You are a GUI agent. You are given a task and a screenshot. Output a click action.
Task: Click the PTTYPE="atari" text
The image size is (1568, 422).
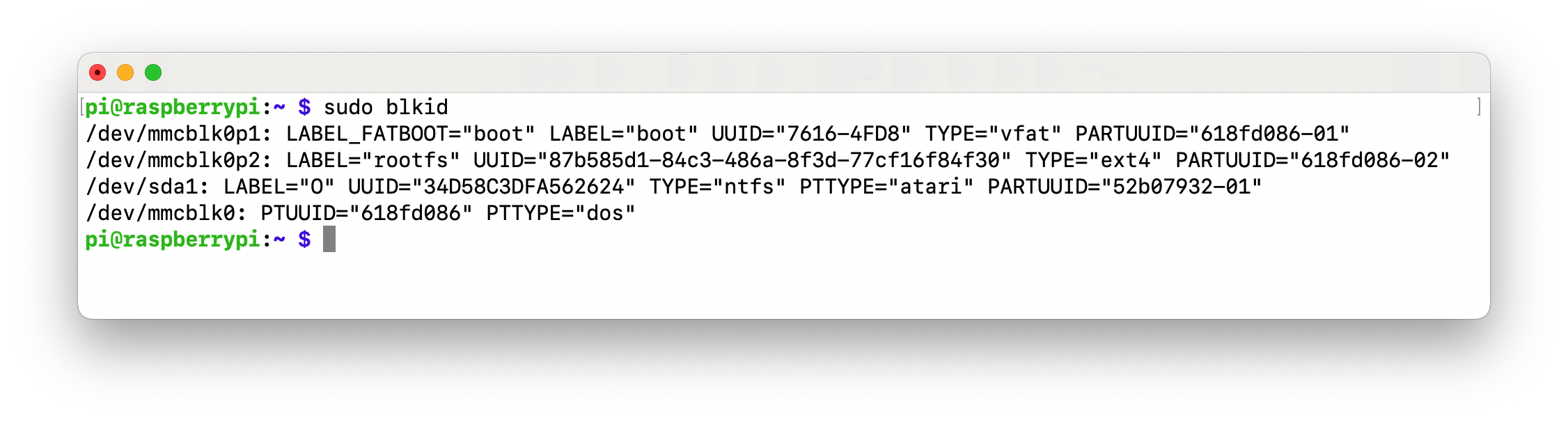pos(886,187)
